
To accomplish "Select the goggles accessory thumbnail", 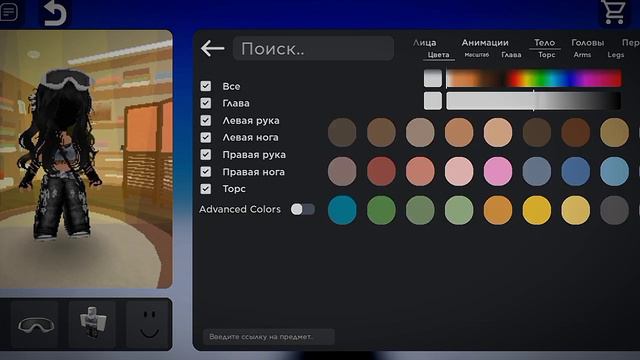I will (x=36, y=325).
